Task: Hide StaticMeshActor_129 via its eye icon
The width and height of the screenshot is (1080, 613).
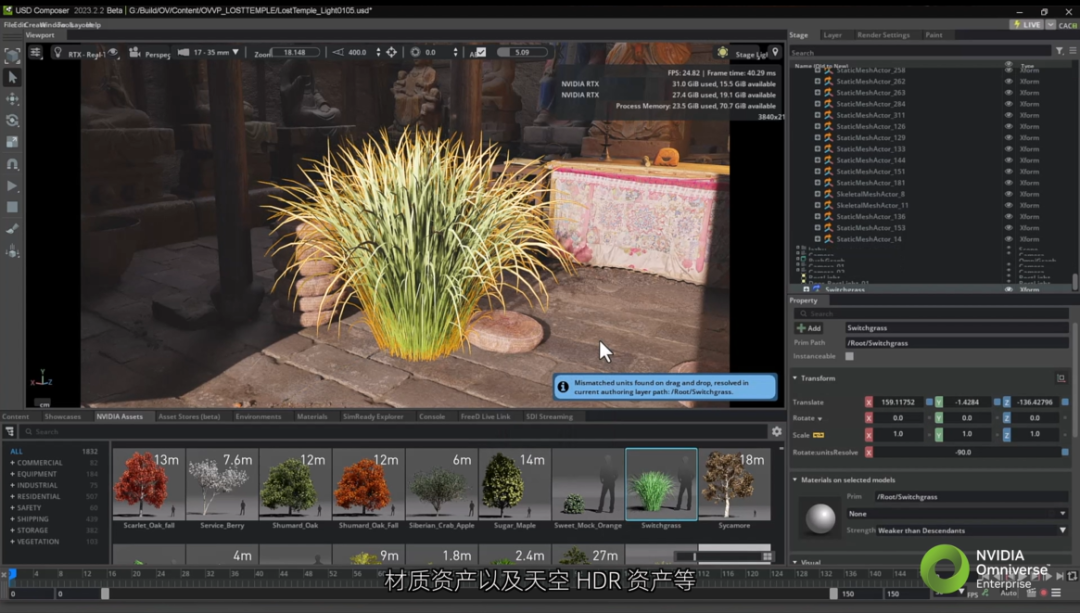Action: [x=1008, y=138]
